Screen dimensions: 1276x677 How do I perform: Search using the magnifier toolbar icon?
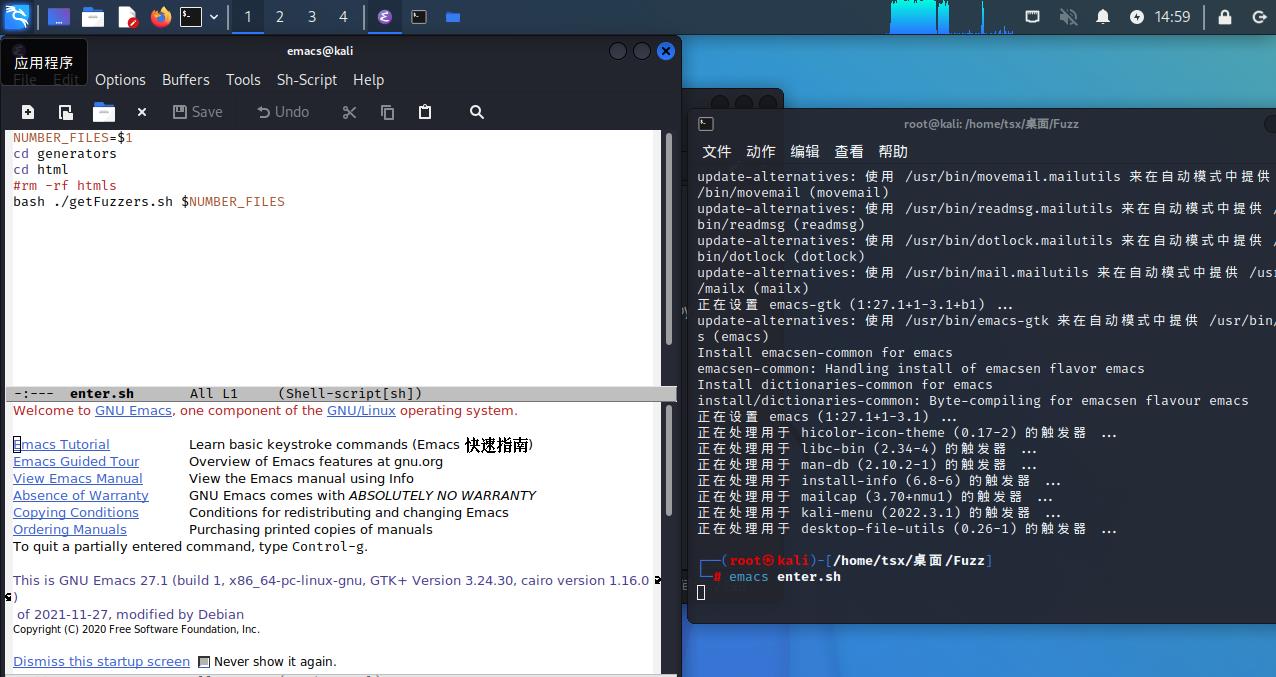coord(477,112)
